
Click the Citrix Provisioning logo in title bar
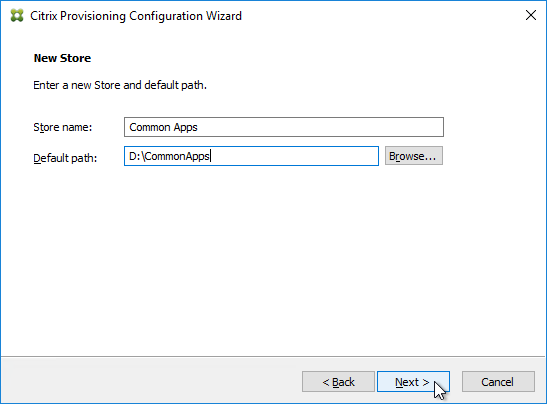click(x=16, y=16)
